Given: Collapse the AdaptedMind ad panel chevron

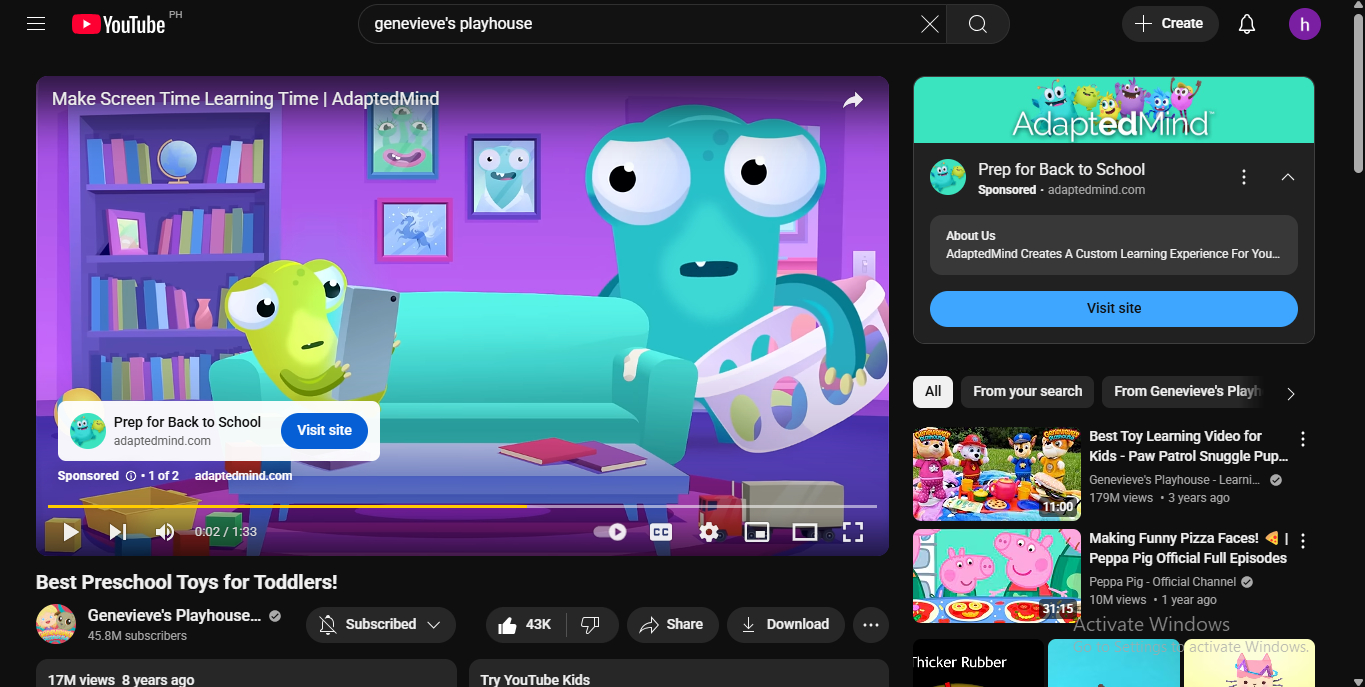Looking at the screenshot, I should point(1287,177).
